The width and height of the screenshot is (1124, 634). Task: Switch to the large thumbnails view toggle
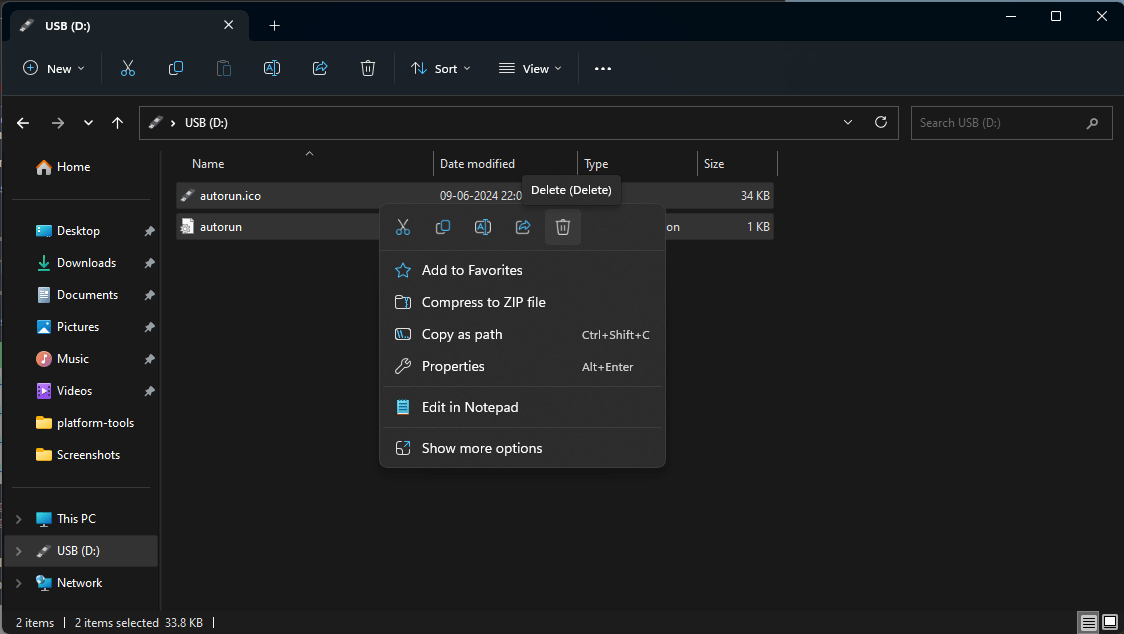tap(1108, 622)
